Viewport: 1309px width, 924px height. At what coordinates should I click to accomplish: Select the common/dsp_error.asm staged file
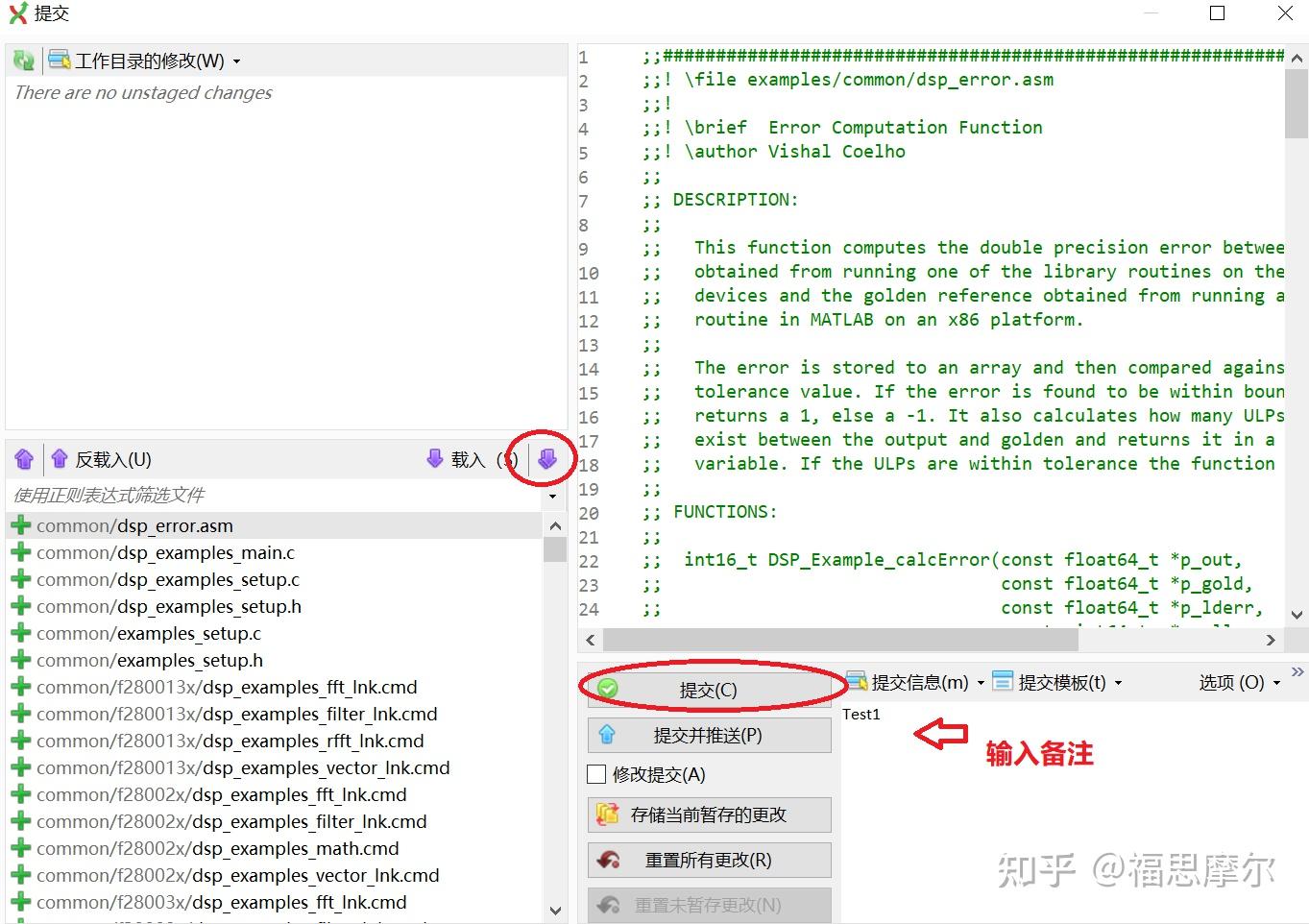tap(134, 525)
